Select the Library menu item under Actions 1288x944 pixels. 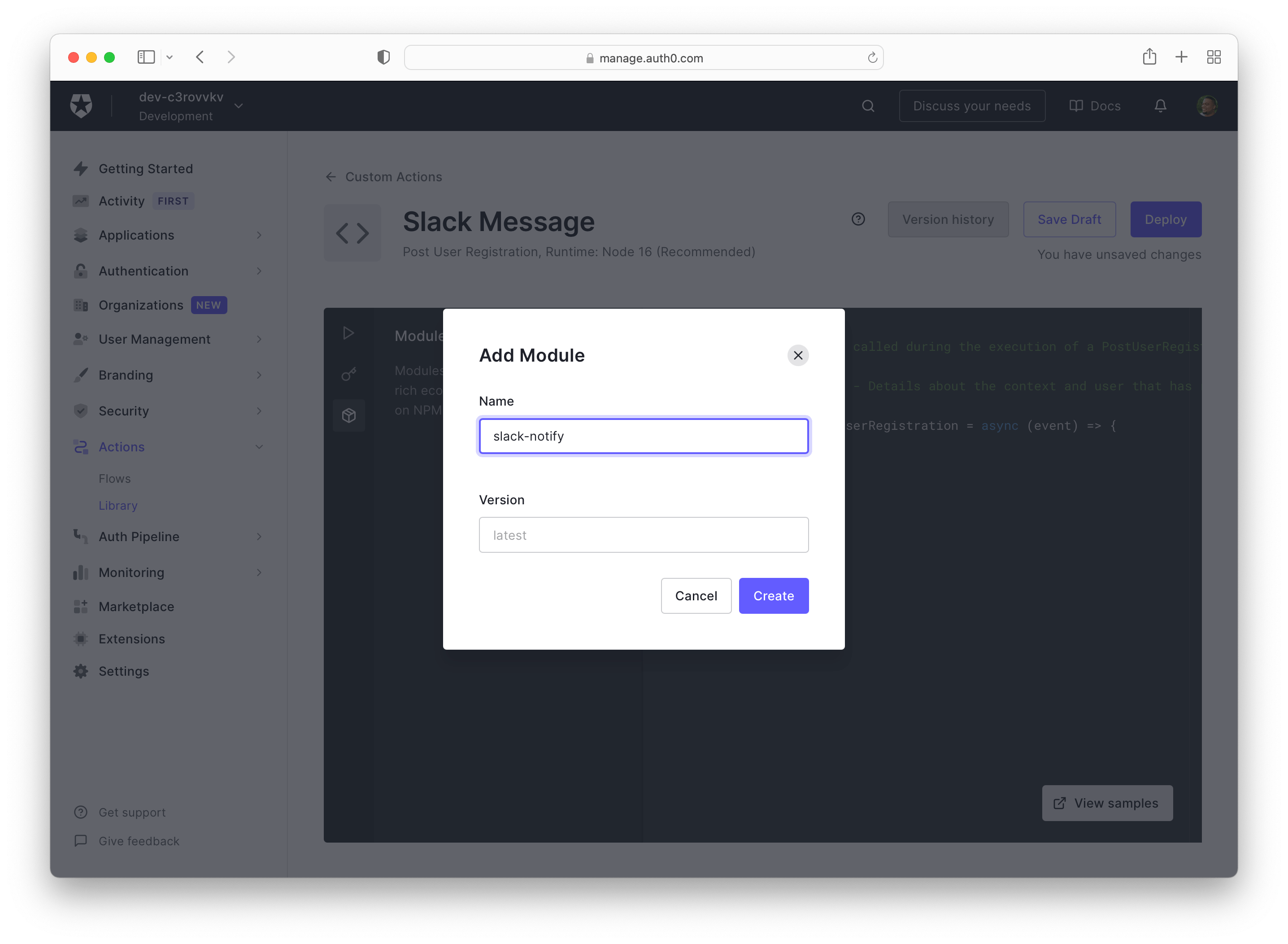pos(117,504)
